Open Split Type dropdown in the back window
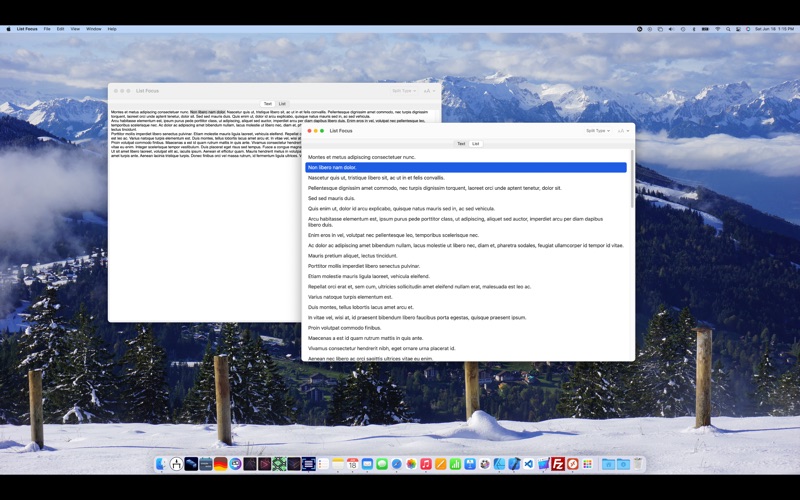This screenshot has height=500, width=800. pyautogui.click(x=404, y=91)
